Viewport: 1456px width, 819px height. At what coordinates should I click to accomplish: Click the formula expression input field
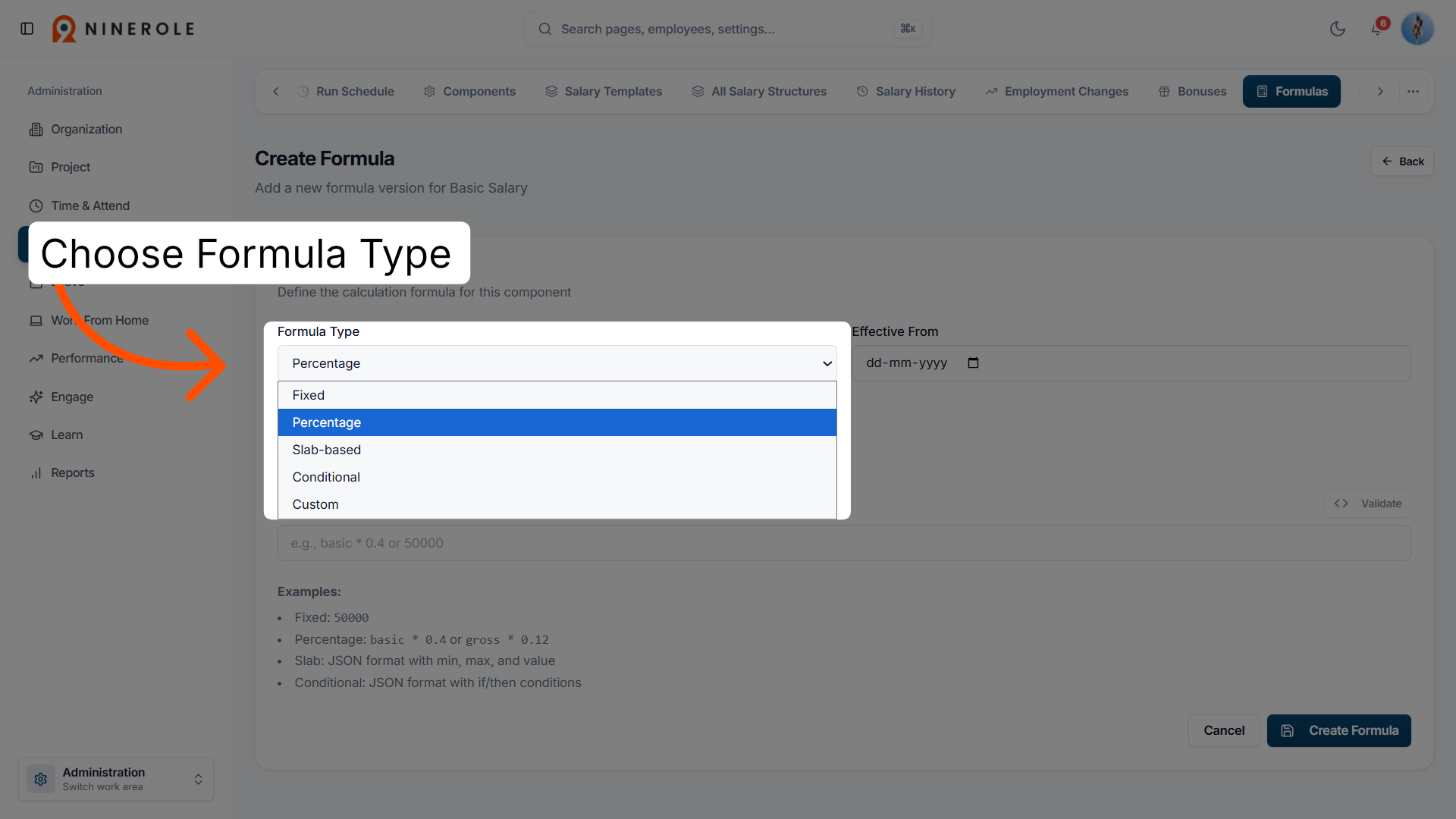[x=843, y=543]
